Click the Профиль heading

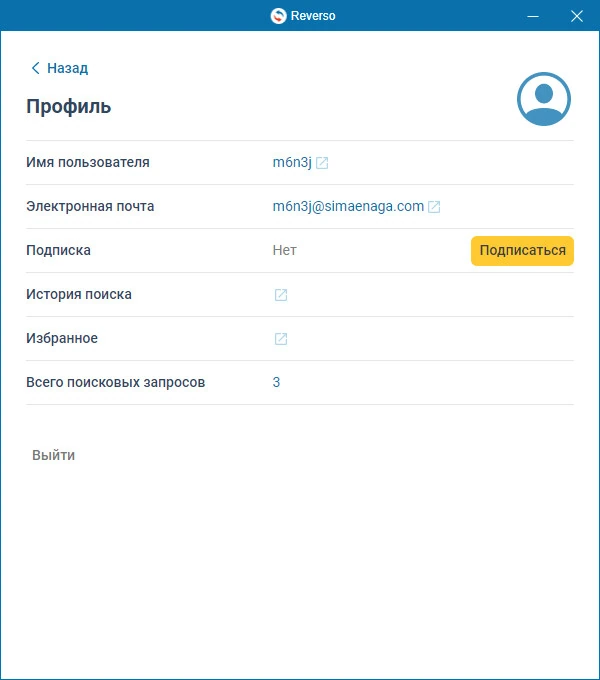tap(68, 106)
